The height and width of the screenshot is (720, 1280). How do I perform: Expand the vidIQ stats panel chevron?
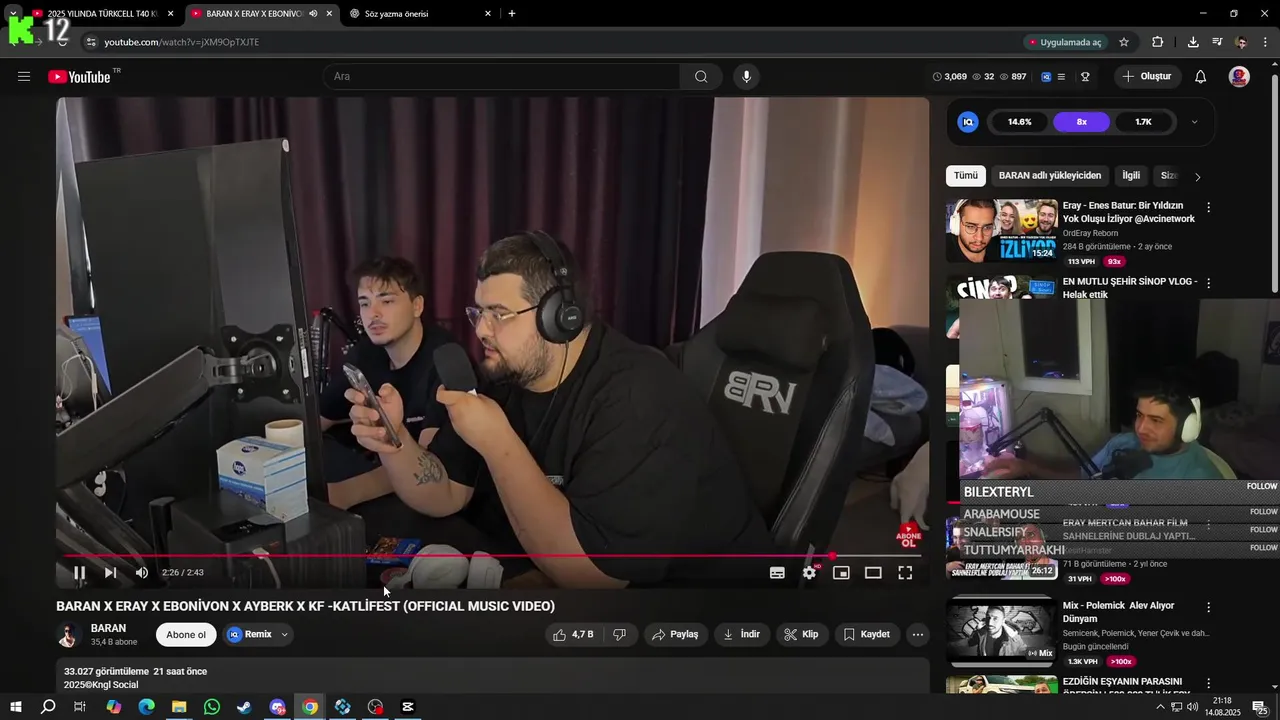point(1194,122)
